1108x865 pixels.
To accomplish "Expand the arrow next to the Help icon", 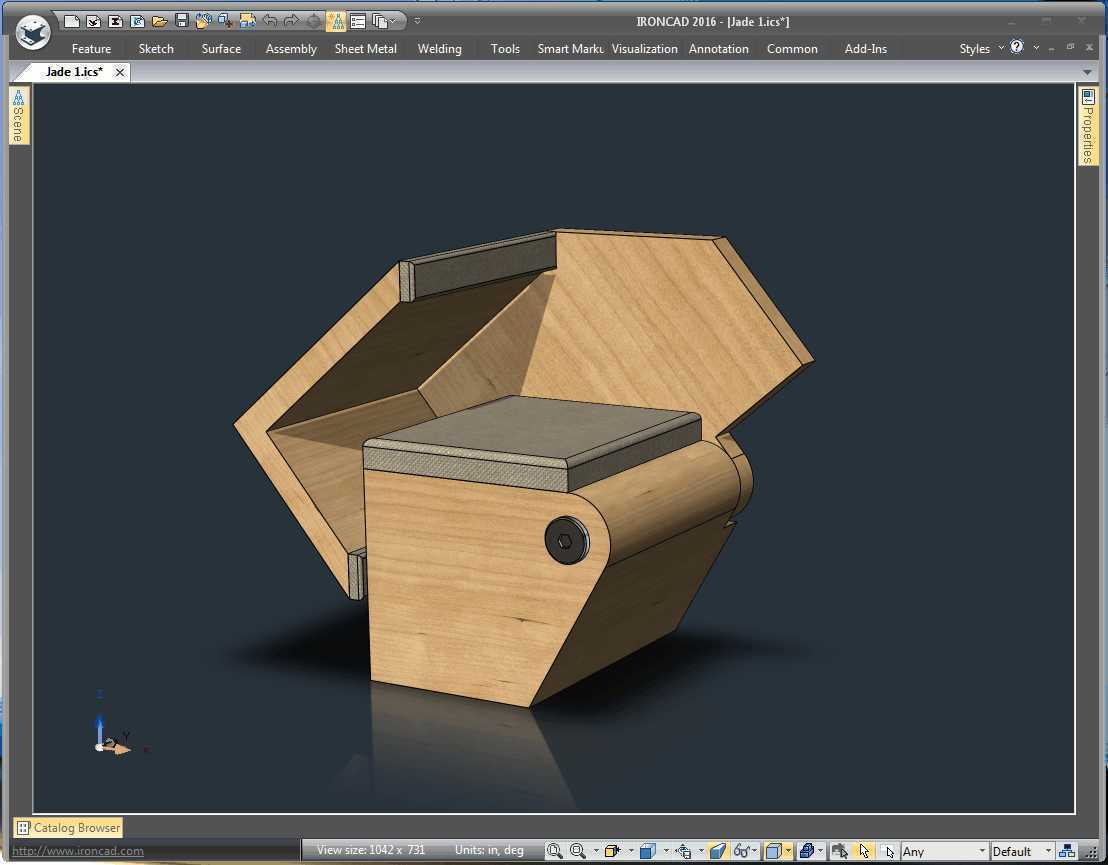I will [x=1036, y=47].
